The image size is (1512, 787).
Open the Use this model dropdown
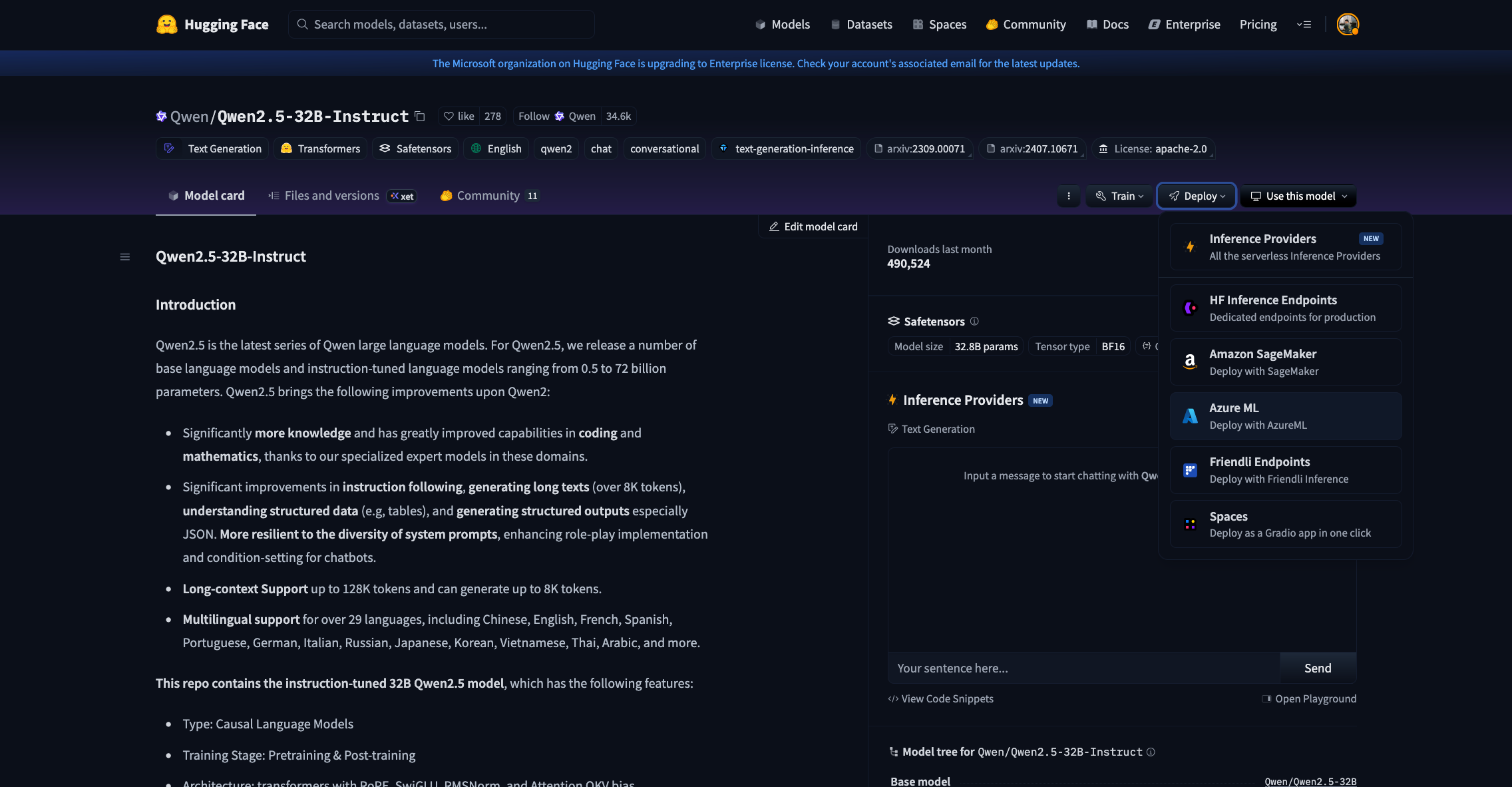tap(1298, 196)
